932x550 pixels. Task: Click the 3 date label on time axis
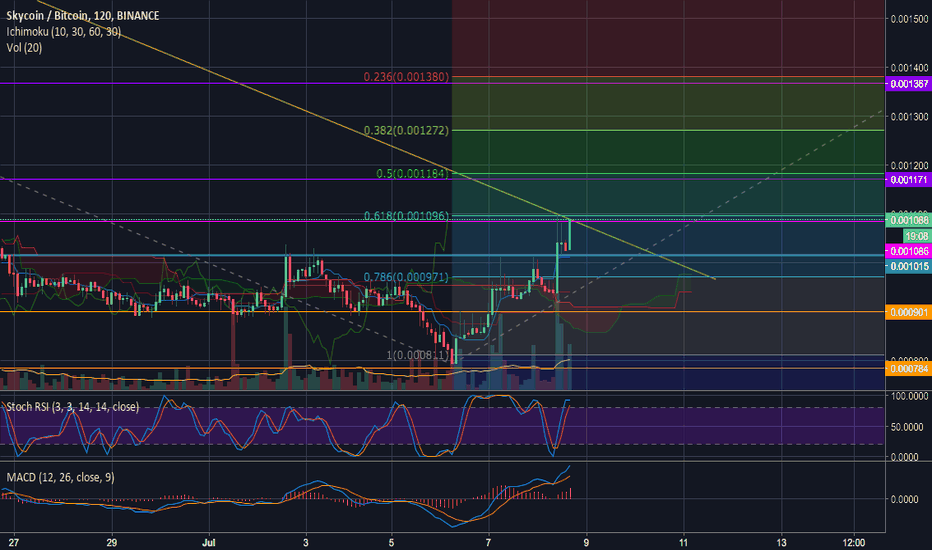pos(306,542)
